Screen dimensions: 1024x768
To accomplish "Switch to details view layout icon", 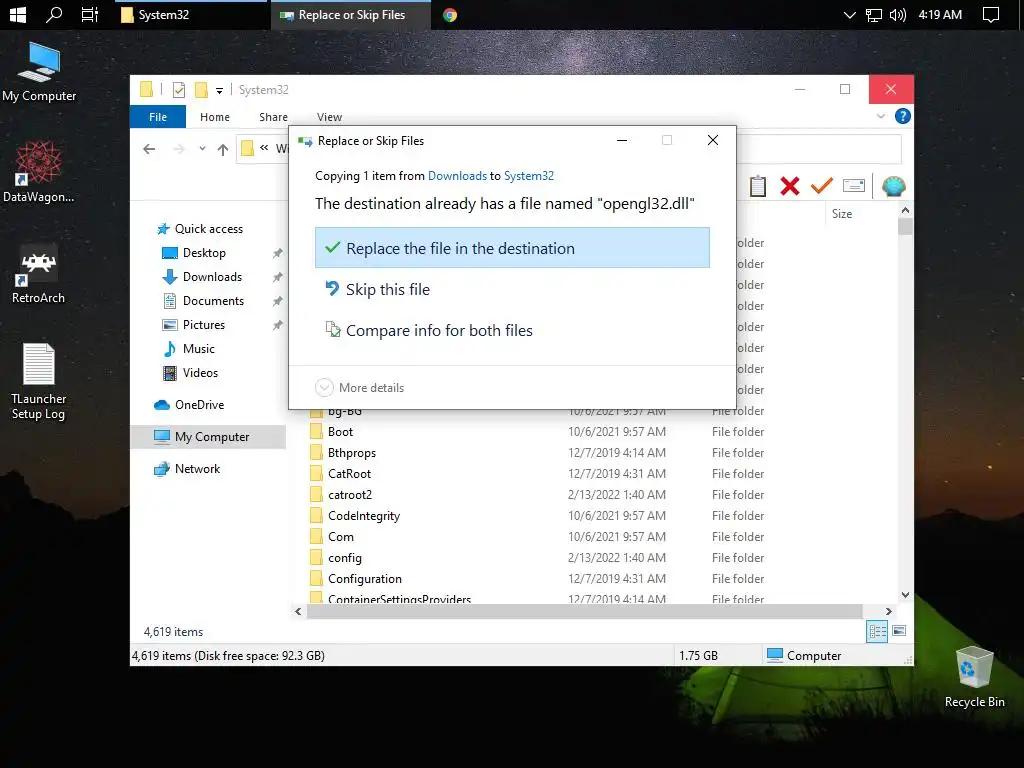I will [x=876, y=631].
